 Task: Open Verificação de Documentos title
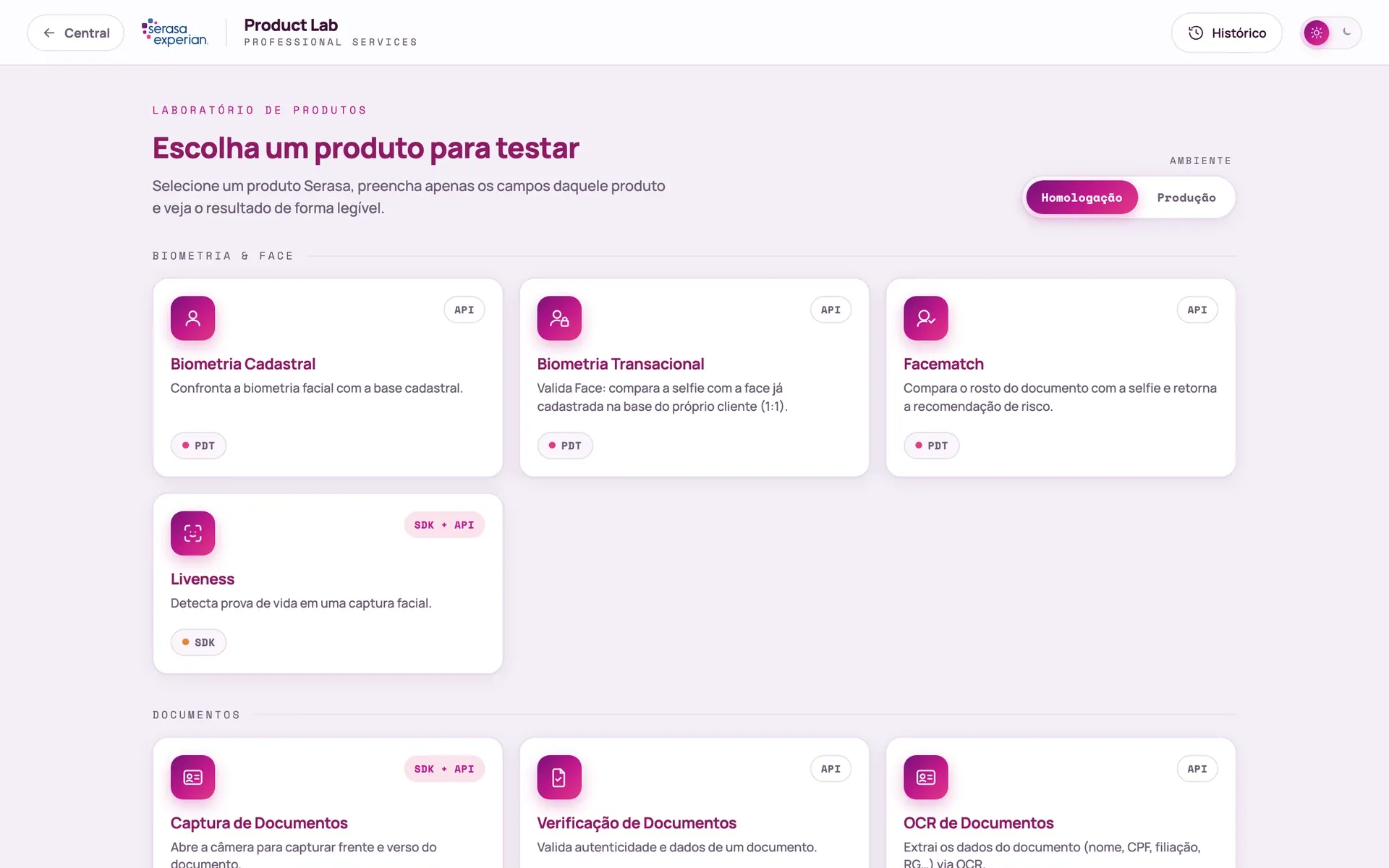coord(637,823)
